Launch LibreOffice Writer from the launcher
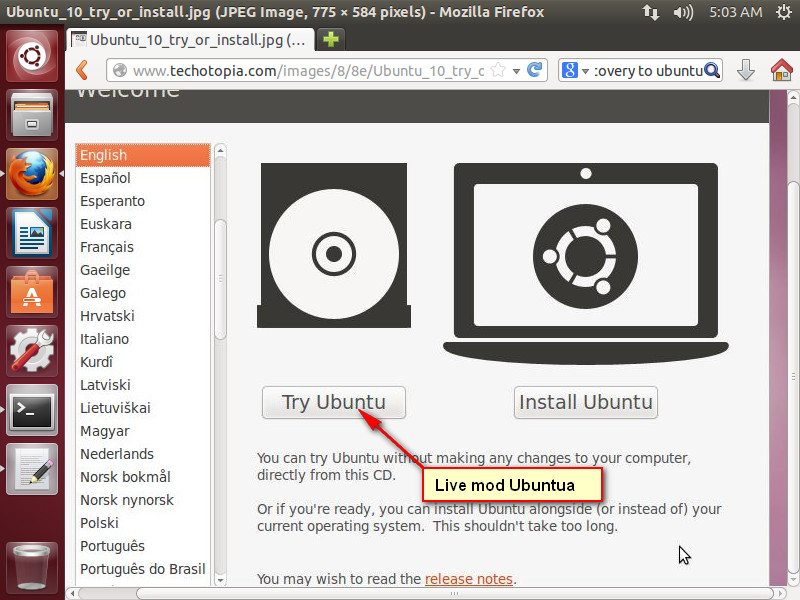 pos(32,233)
